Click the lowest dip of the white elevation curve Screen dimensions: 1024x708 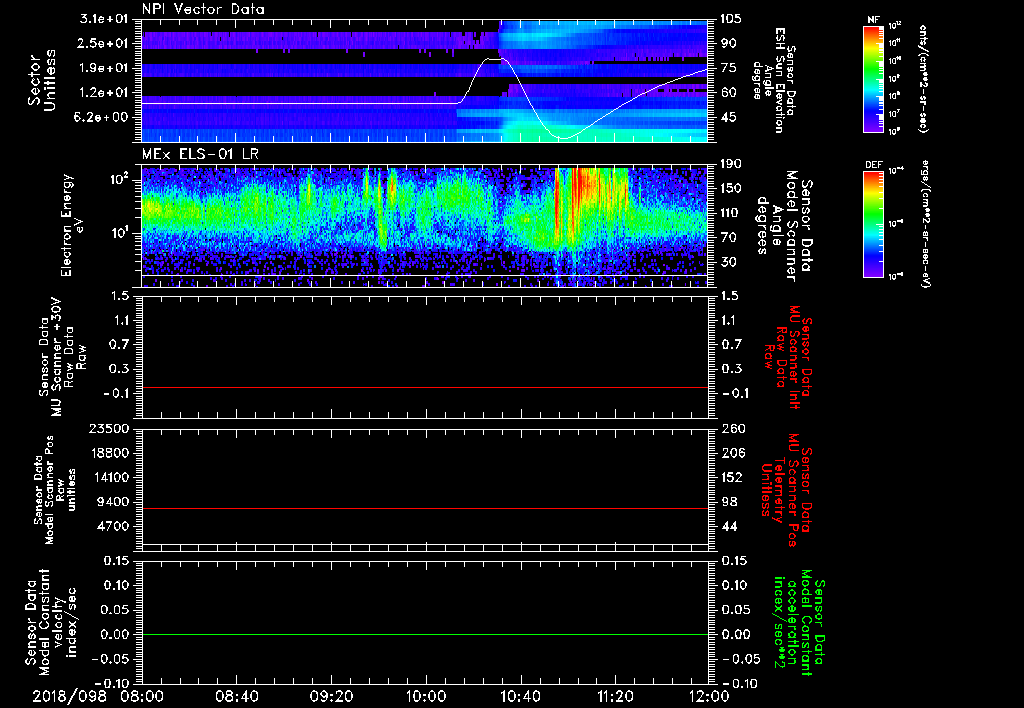tap(563, 138)
